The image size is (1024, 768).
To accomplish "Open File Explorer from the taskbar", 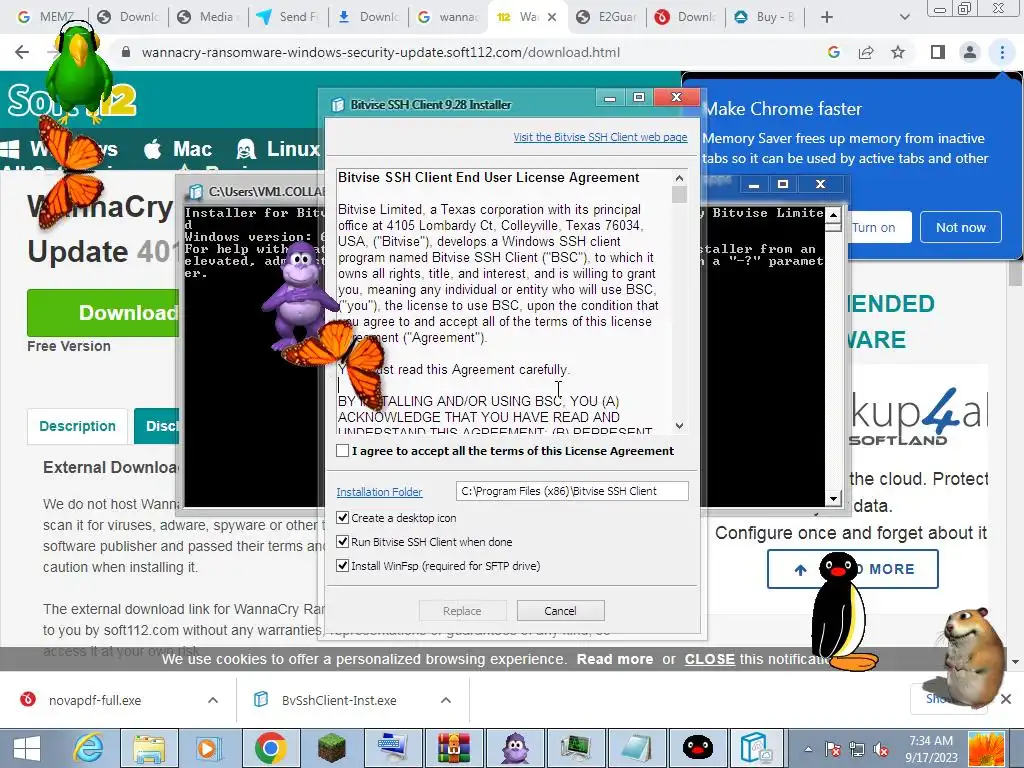I will pos(149,748).
